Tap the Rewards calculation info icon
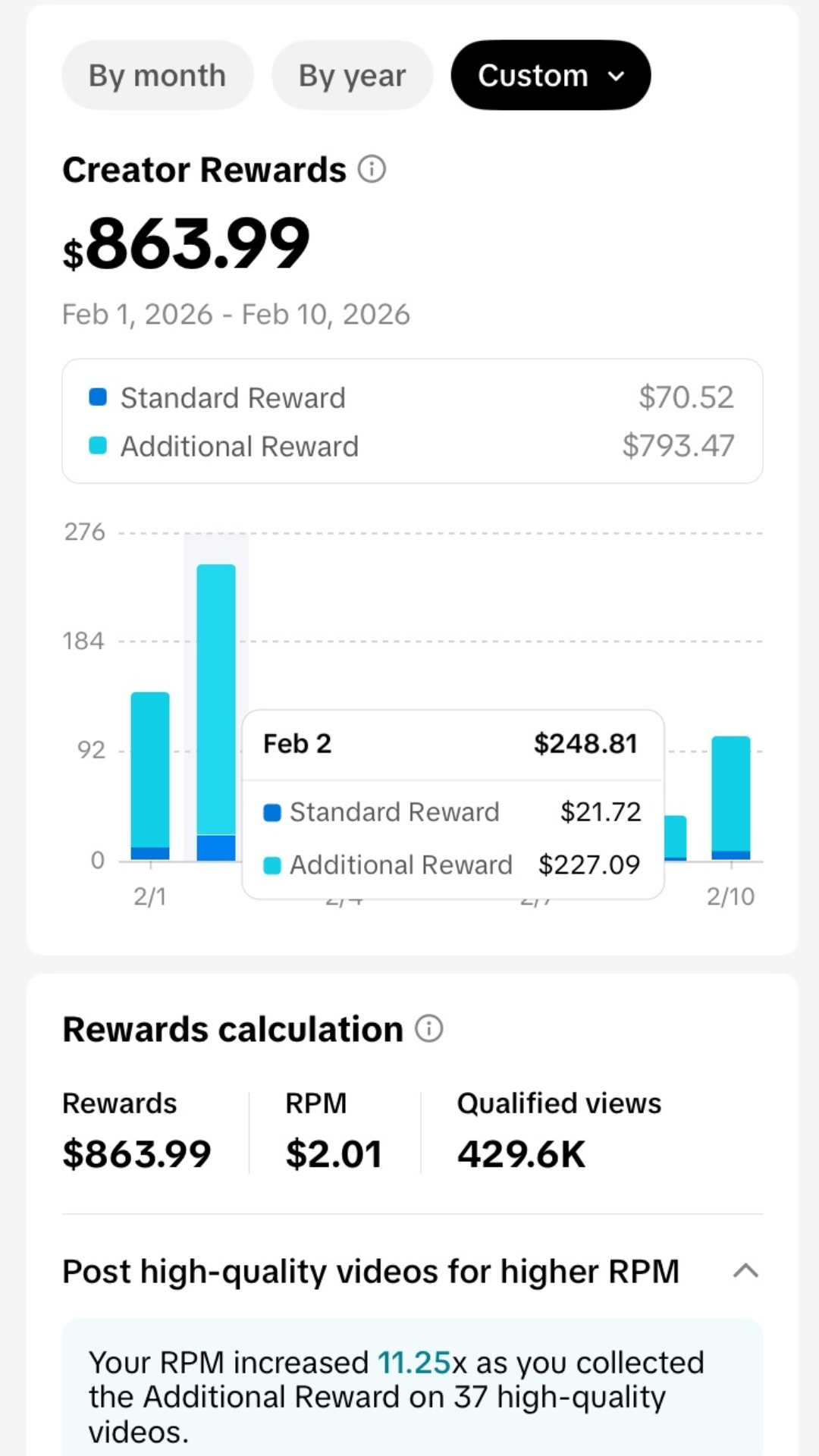819x1456 pixels. [x=428, y=1029]
